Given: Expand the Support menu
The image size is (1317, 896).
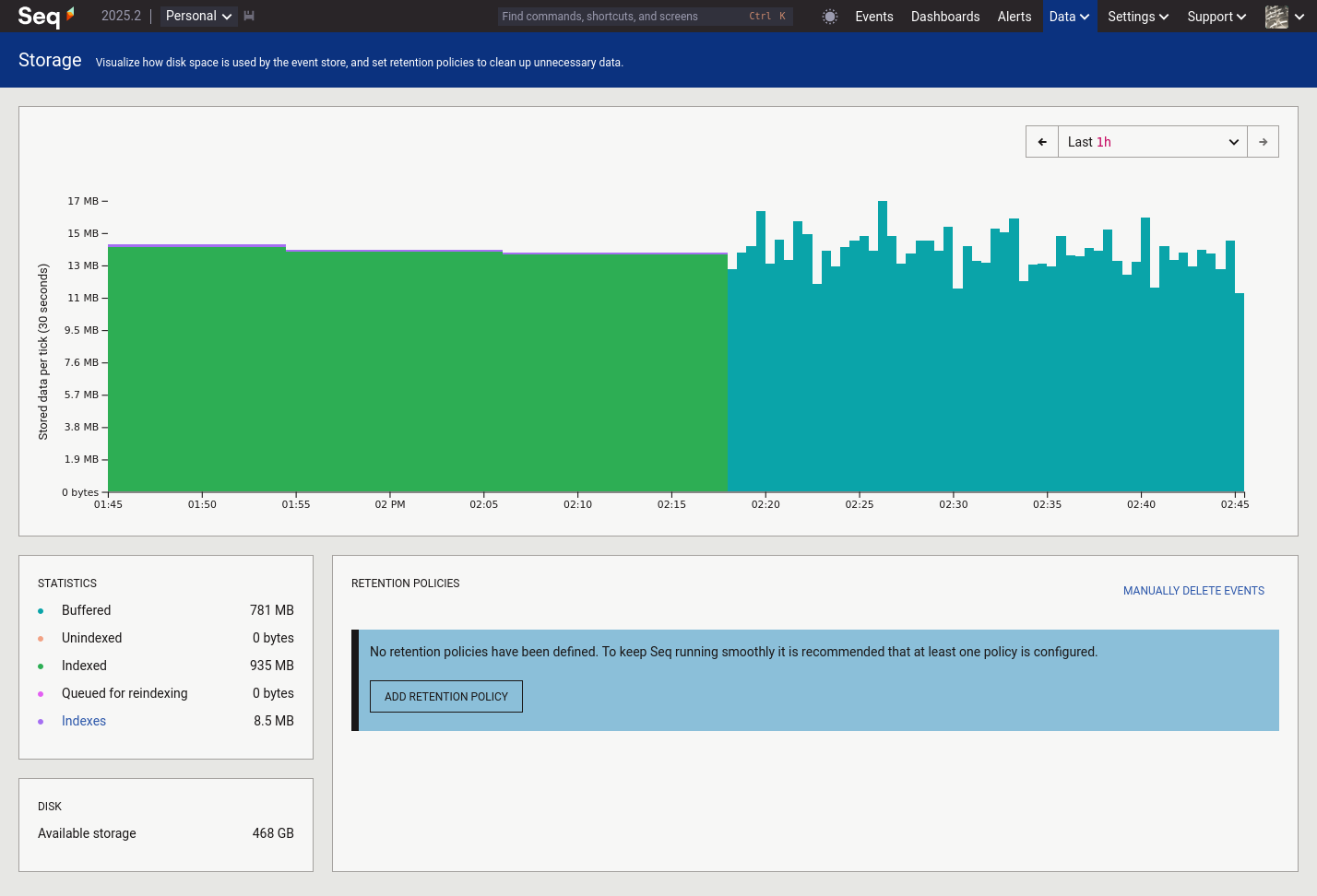Looking at the screenshot, I should pyautogui.click(x=1216, y=17).
